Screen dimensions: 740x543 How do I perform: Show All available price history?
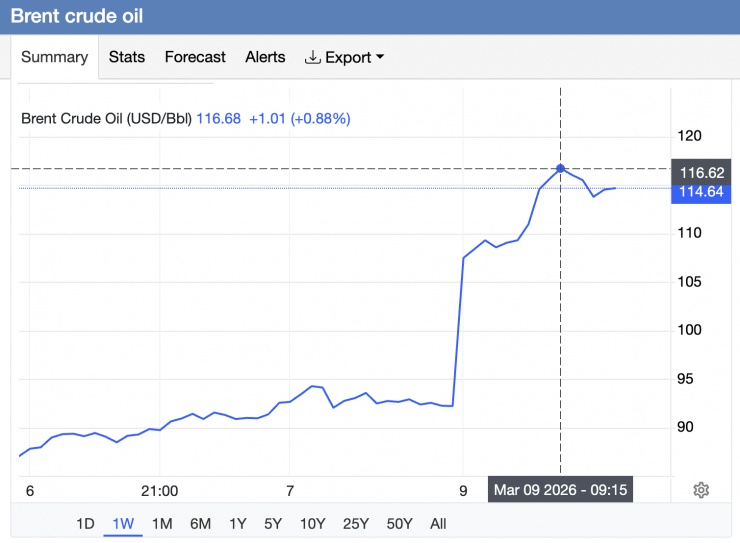[438, 523]
